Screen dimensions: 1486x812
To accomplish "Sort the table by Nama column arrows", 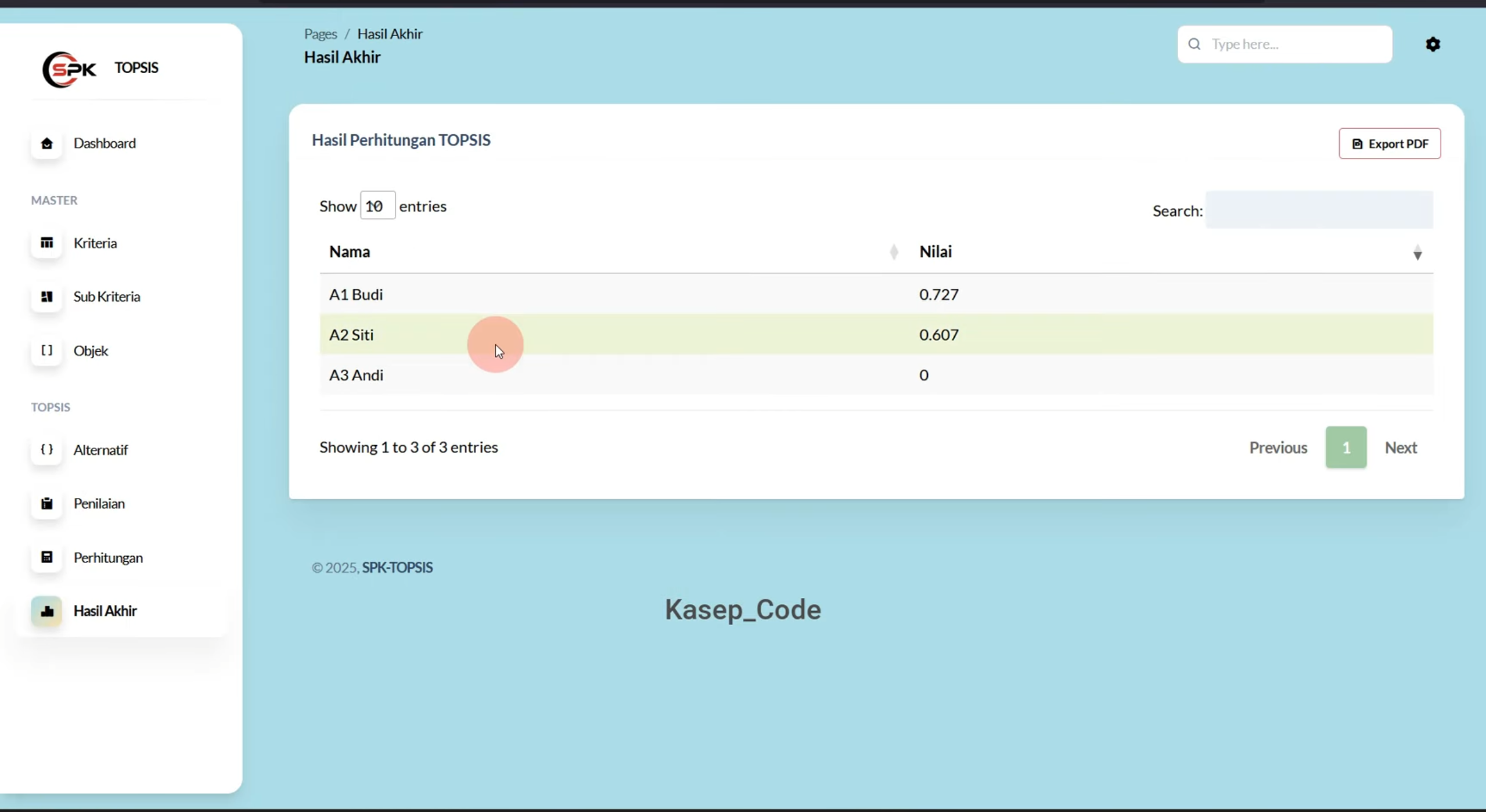I will coord(894,252).
